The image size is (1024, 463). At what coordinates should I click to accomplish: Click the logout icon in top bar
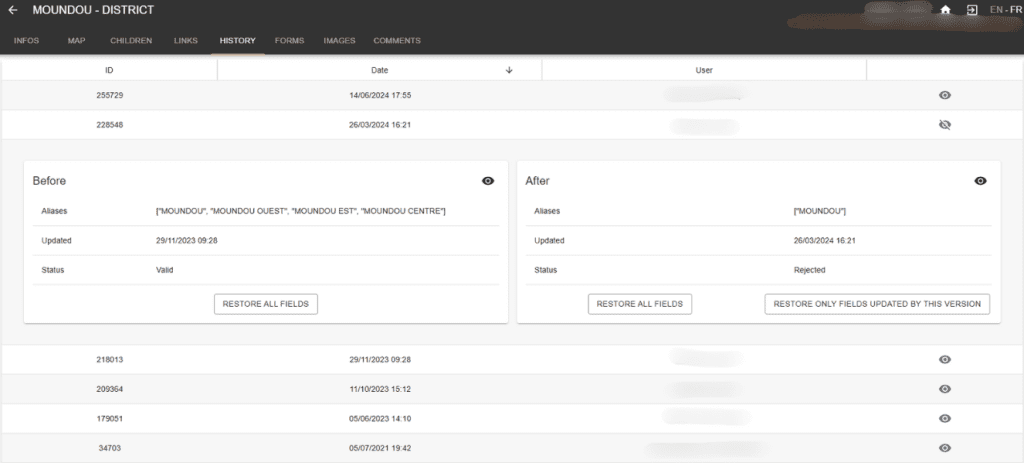tap(970, 10)
